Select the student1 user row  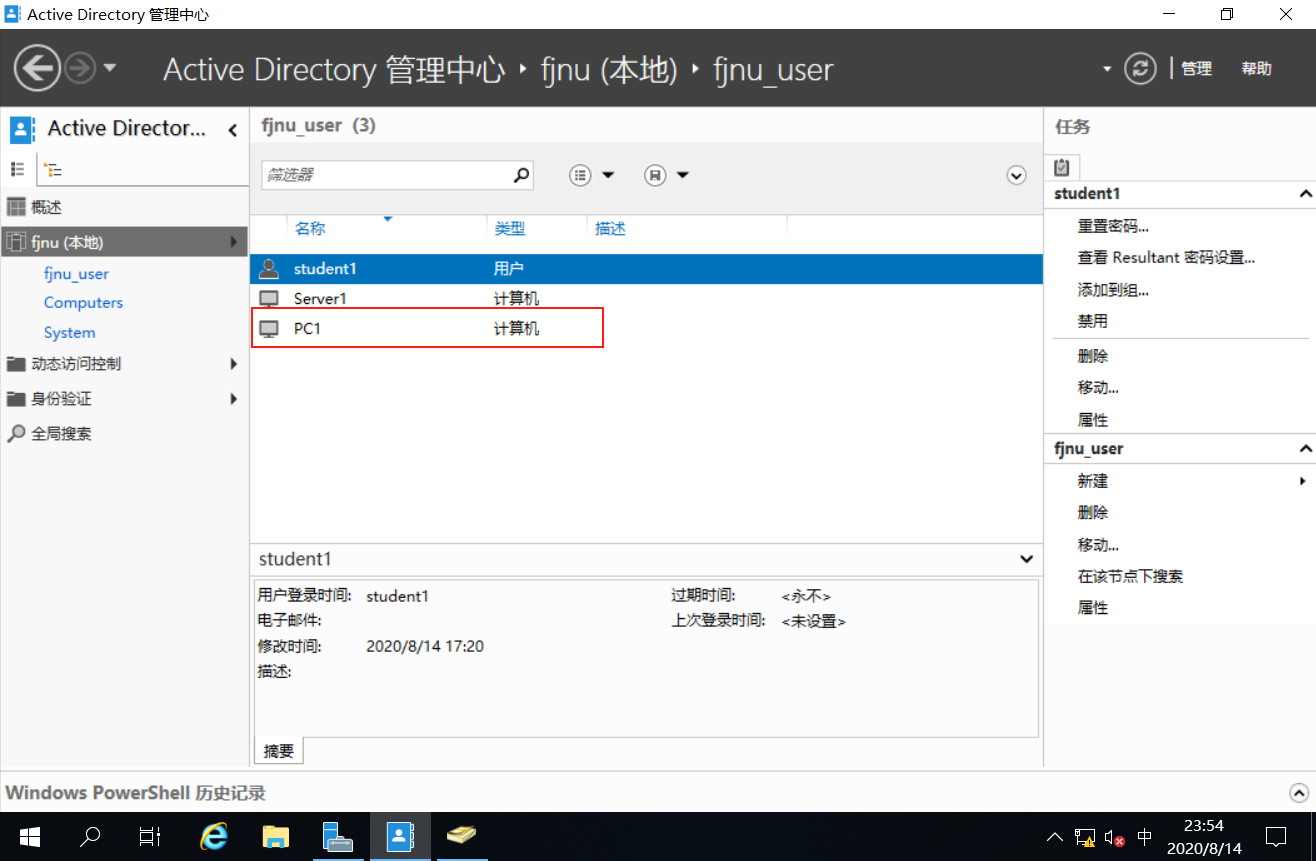[x=646, y=268]
